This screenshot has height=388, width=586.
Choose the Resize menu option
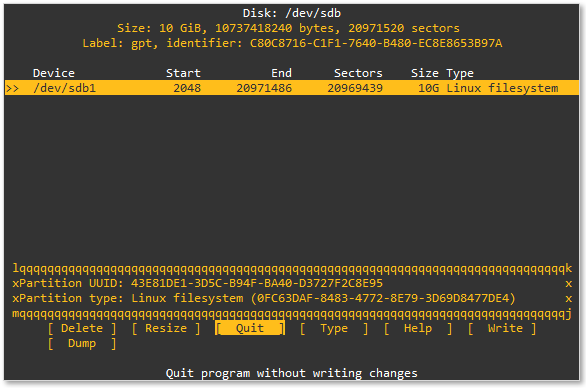pyautogui.click(x=166, y=329)
